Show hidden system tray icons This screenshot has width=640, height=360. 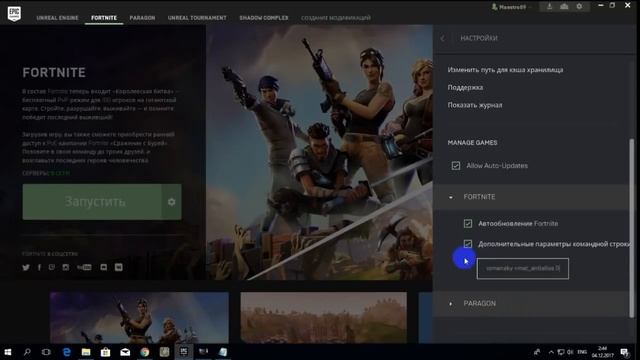coord(551,352)
